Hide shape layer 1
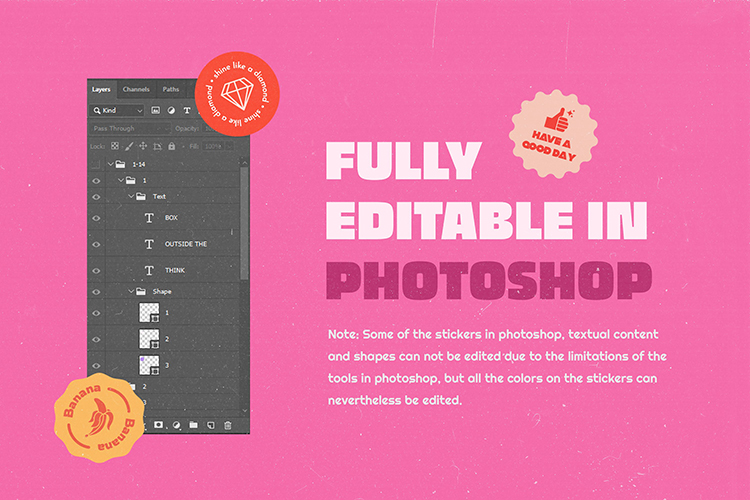 96,313
